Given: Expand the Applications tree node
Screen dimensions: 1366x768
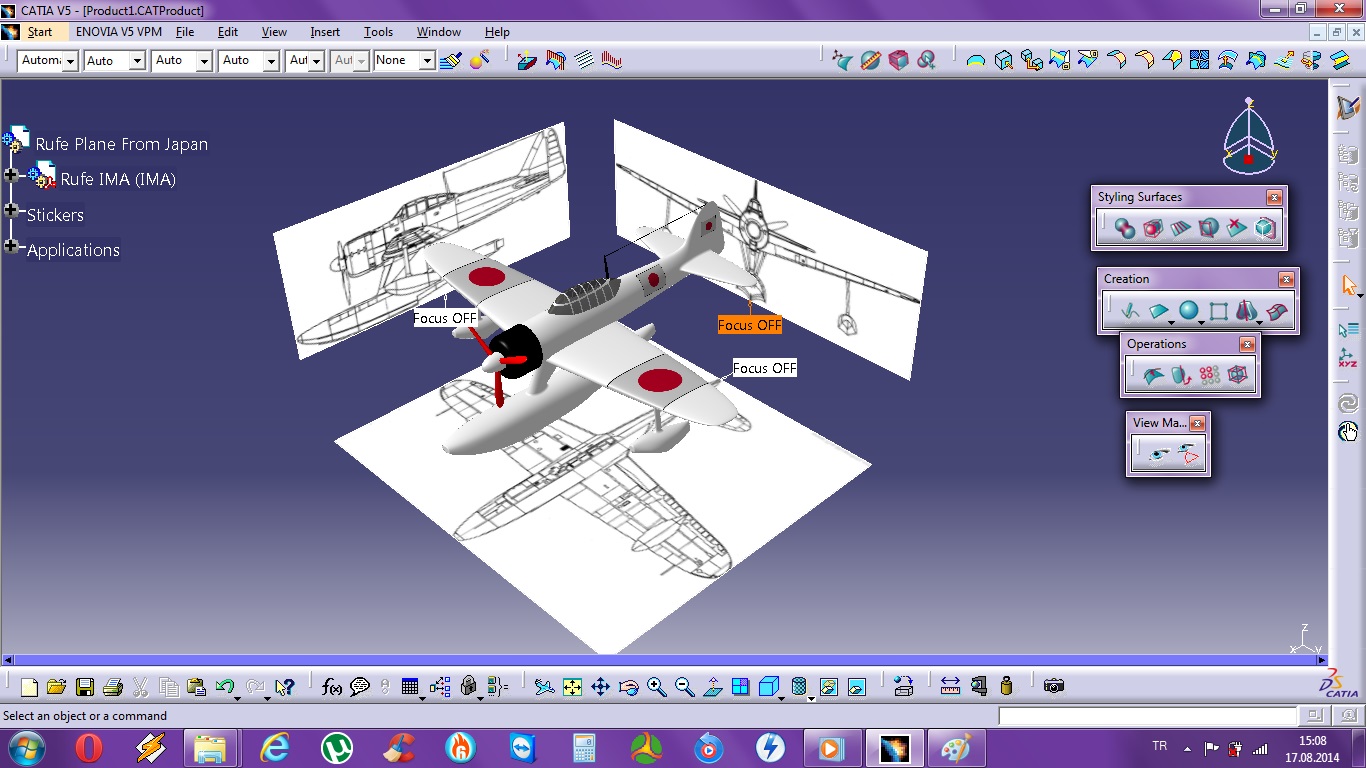Looking at the screenshot, I should coord(11,246).
